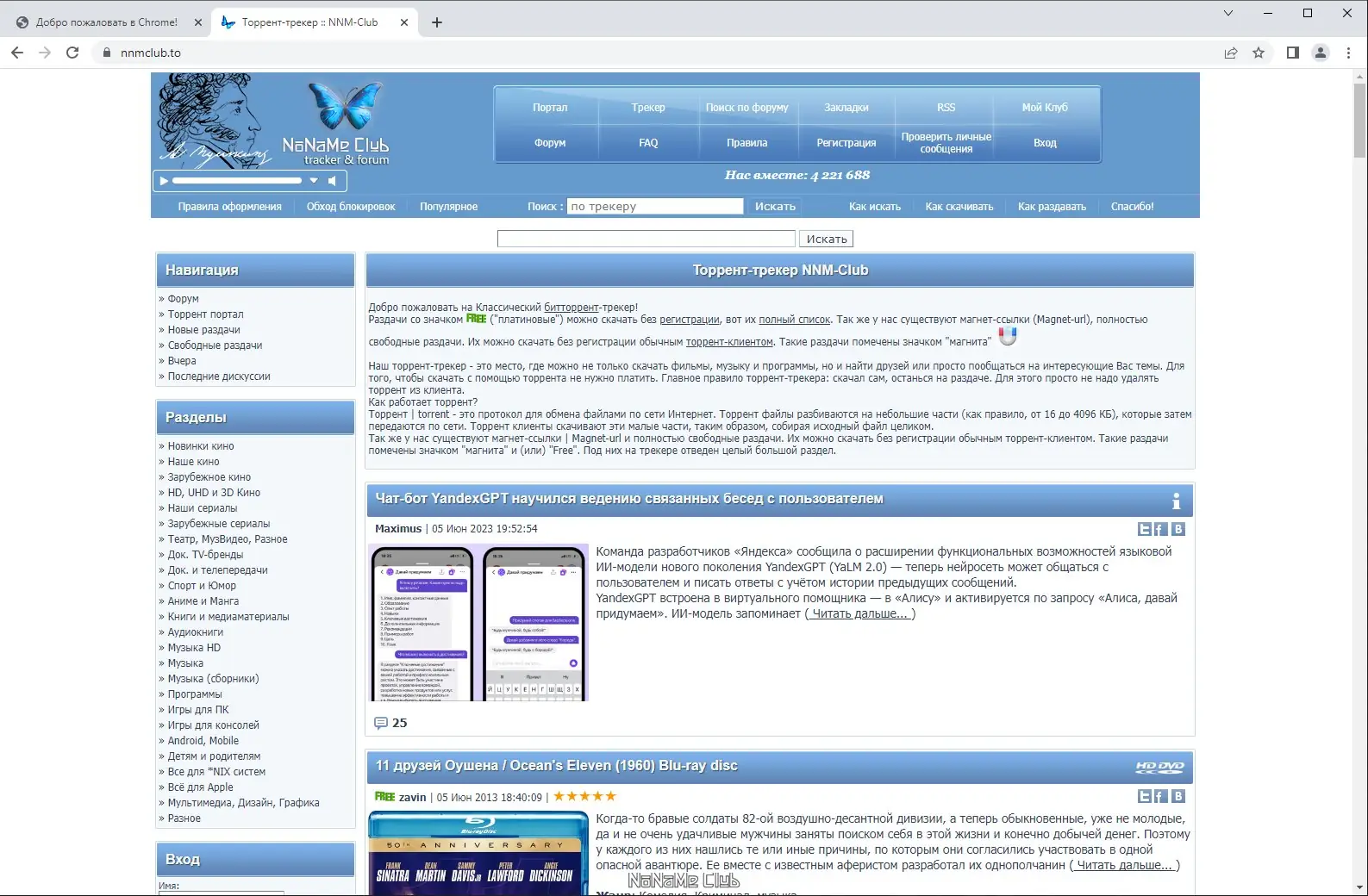
Task: Open the 'Правила оформления' link
Action: tap(230, 207)
